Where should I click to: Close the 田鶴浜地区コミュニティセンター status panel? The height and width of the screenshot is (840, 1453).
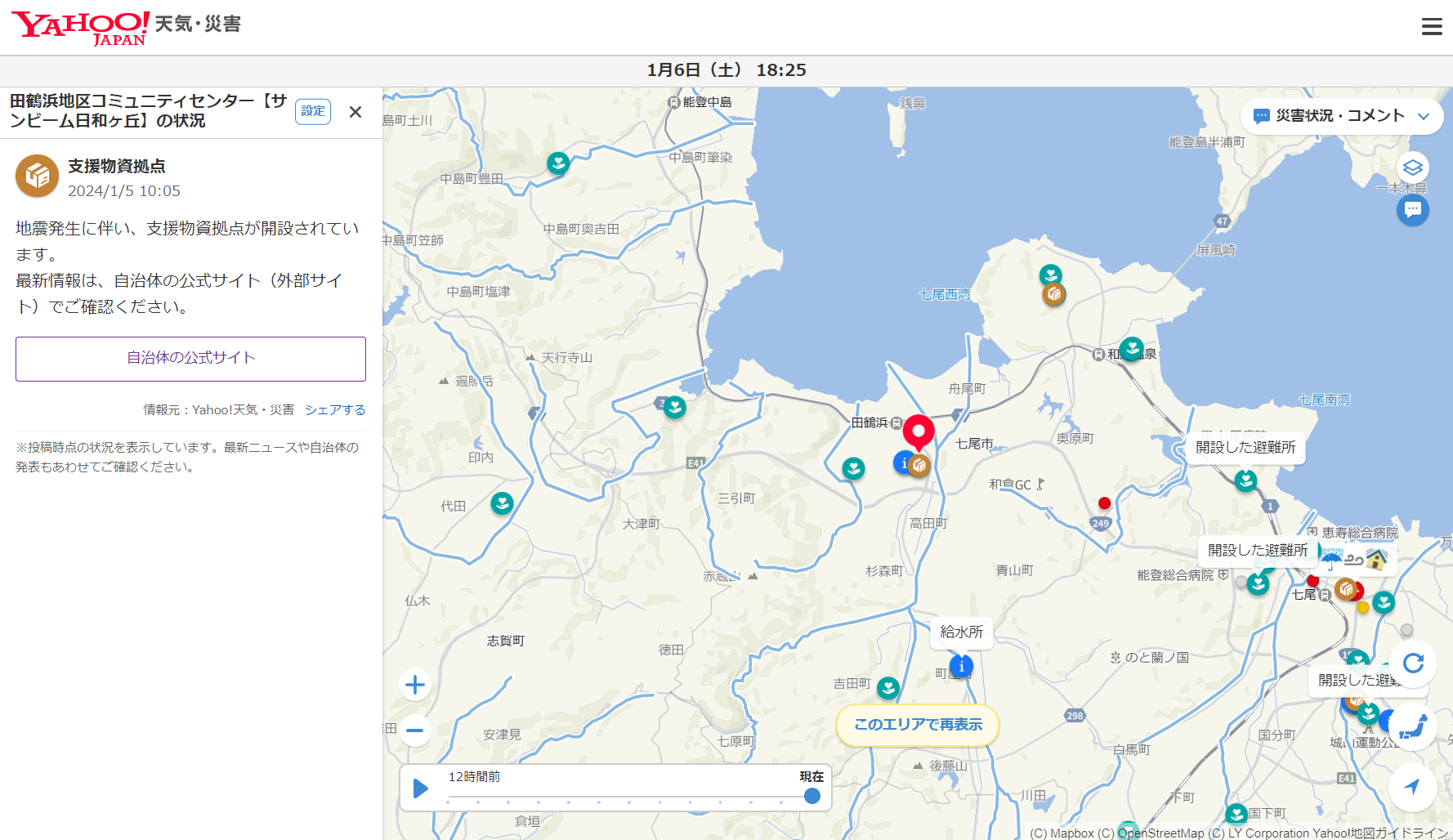[x=355, y=112]
